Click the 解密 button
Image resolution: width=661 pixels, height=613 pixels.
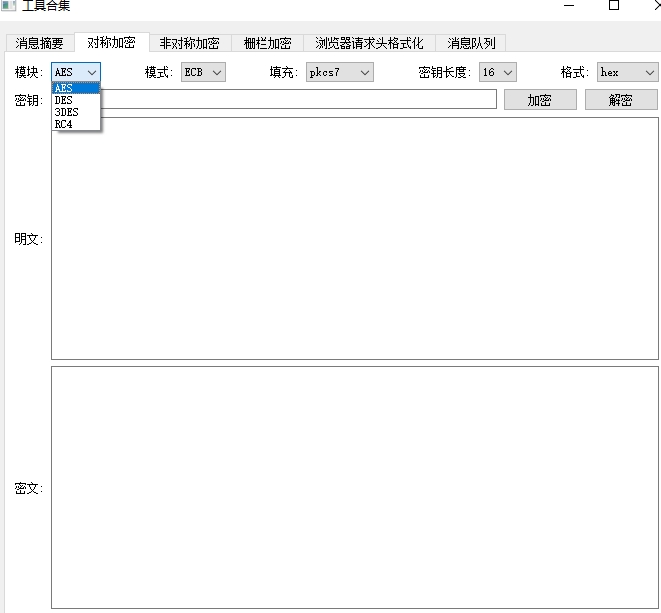621,100
